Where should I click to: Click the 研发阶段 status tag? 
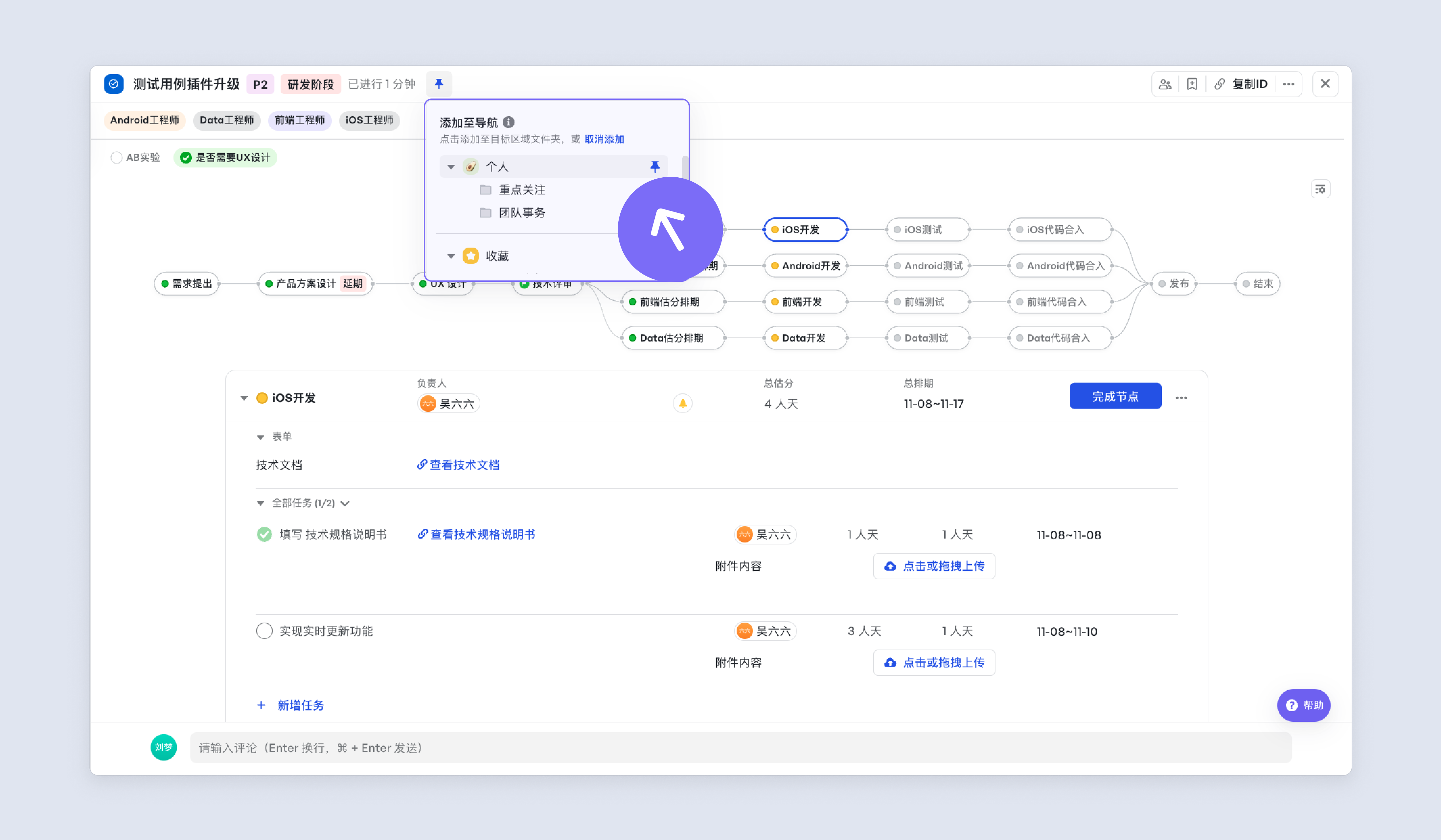click(310, 84)
